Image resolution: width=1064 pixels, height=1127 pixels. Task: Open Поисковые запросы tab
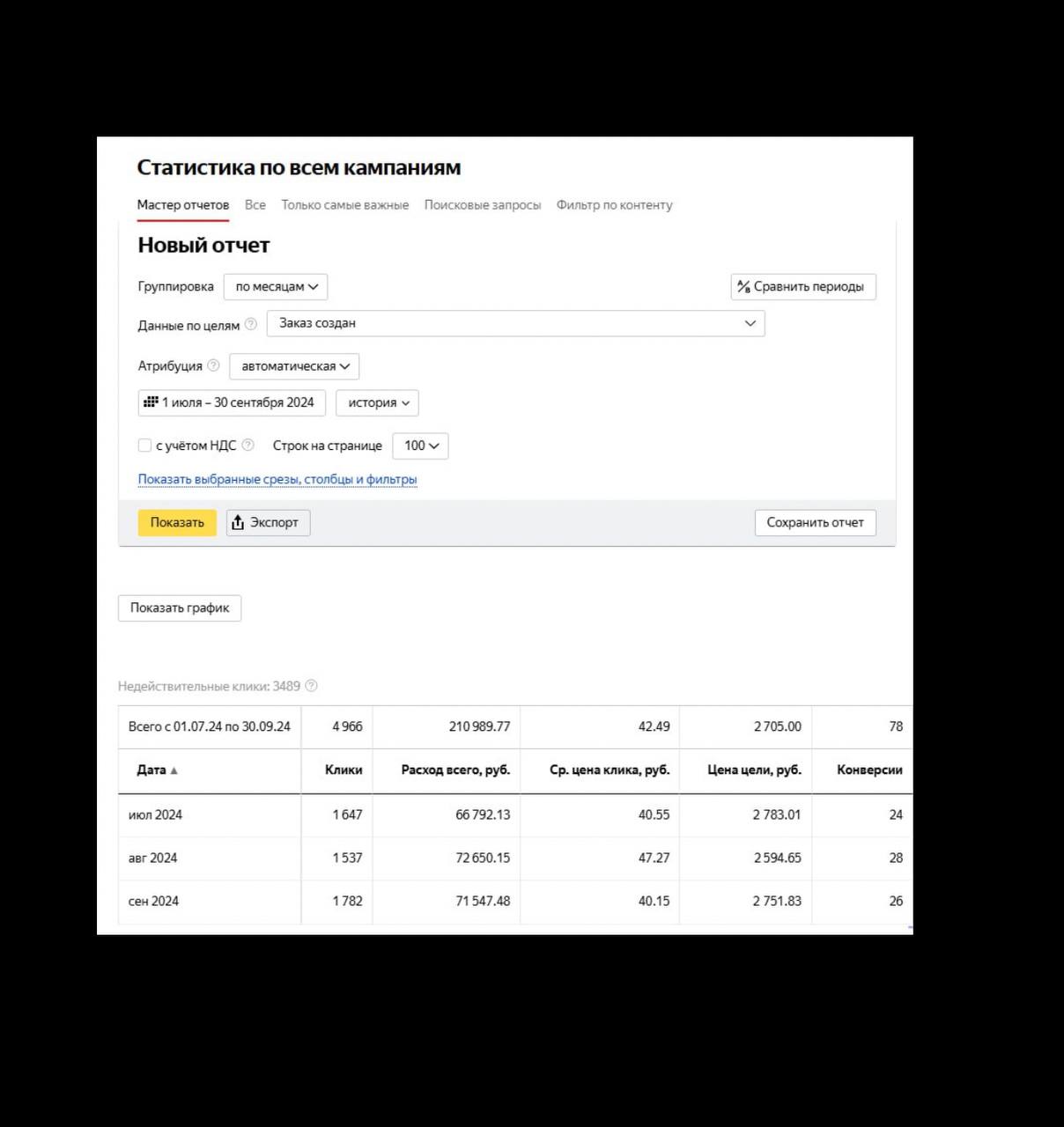click(483, 205)
